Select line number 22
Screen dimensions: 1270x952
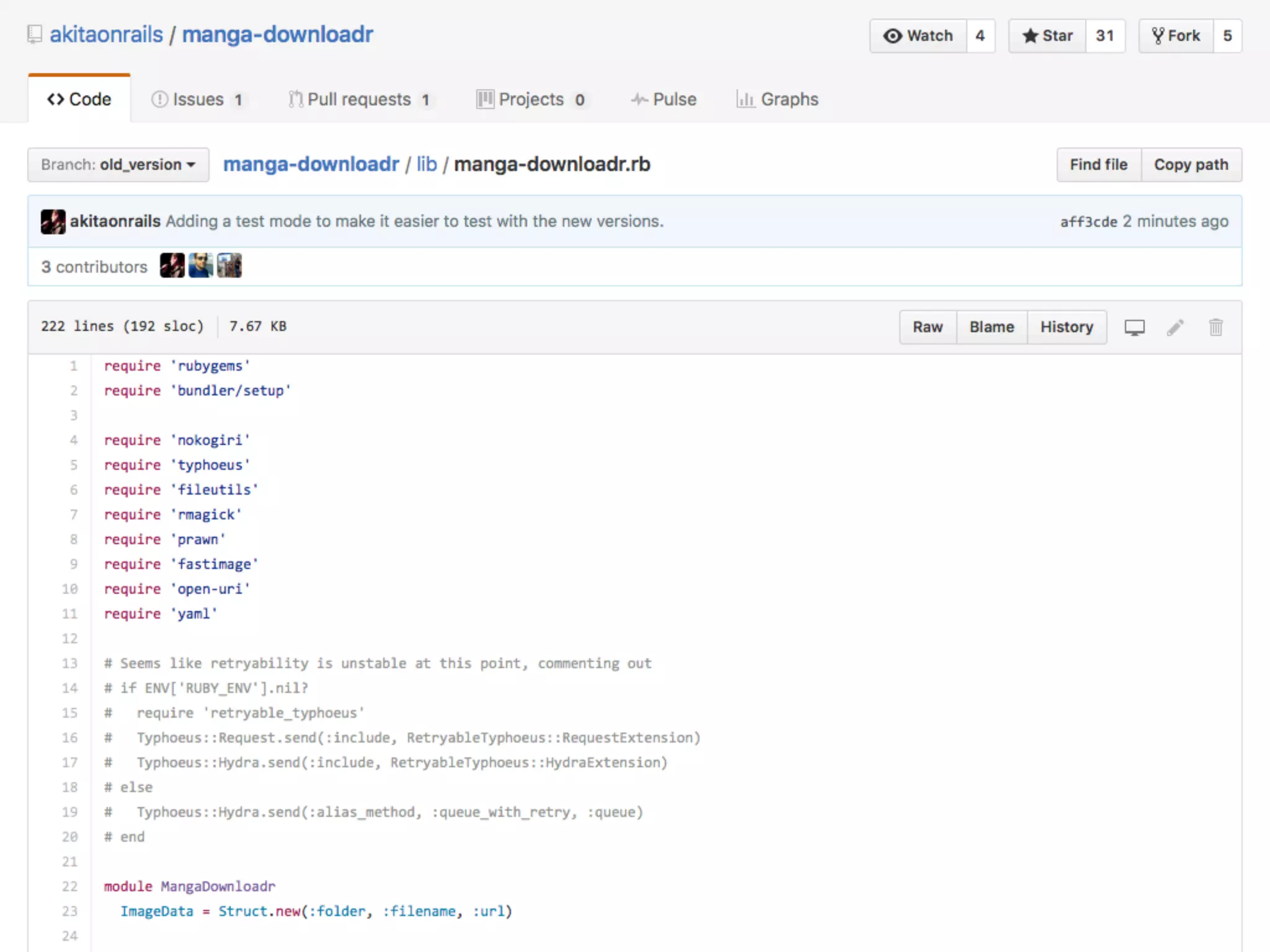(70, 886)
